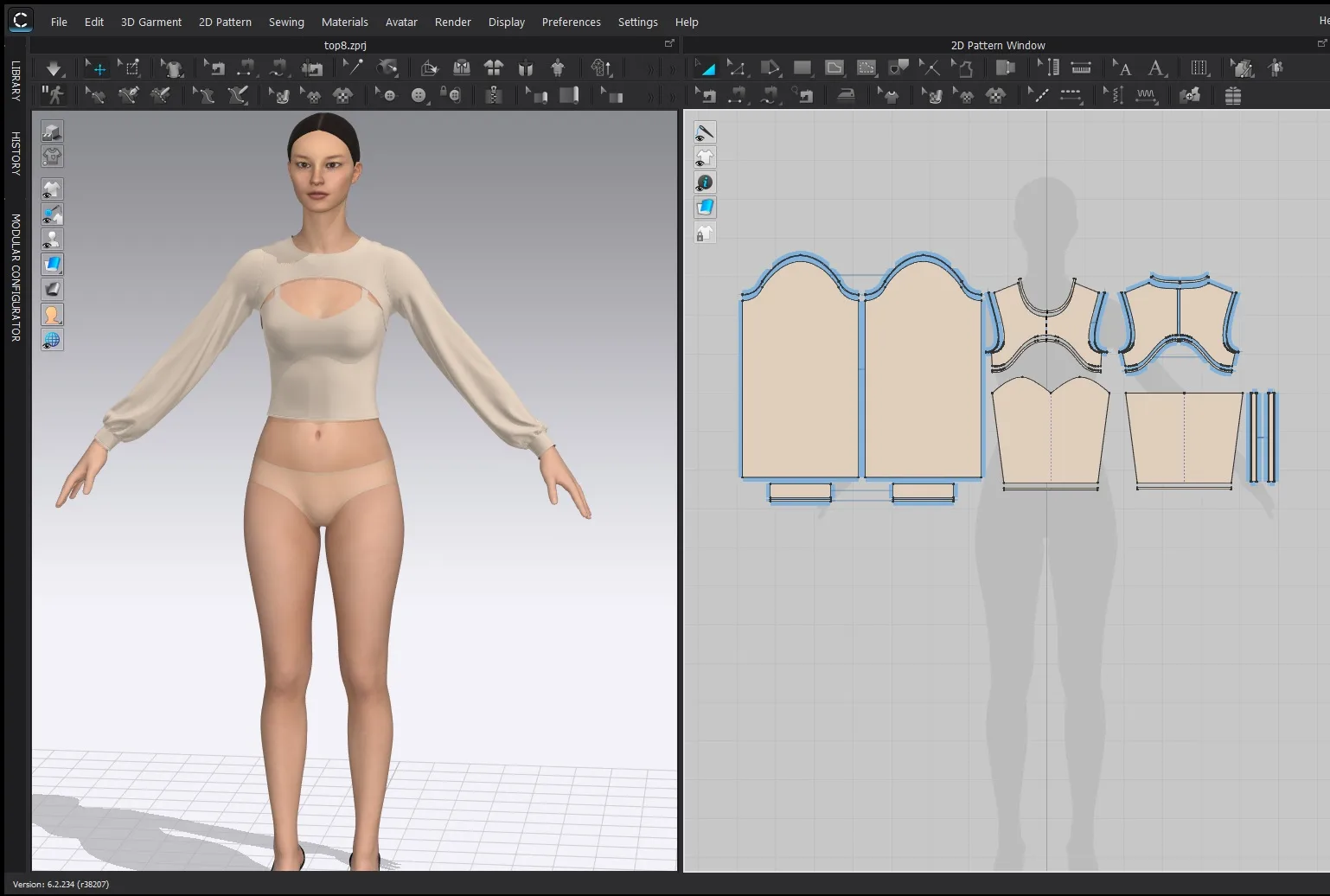Open the File menu
Image resolution: width=1330 pixels, height=896 pixels.
tap(59, 22)
